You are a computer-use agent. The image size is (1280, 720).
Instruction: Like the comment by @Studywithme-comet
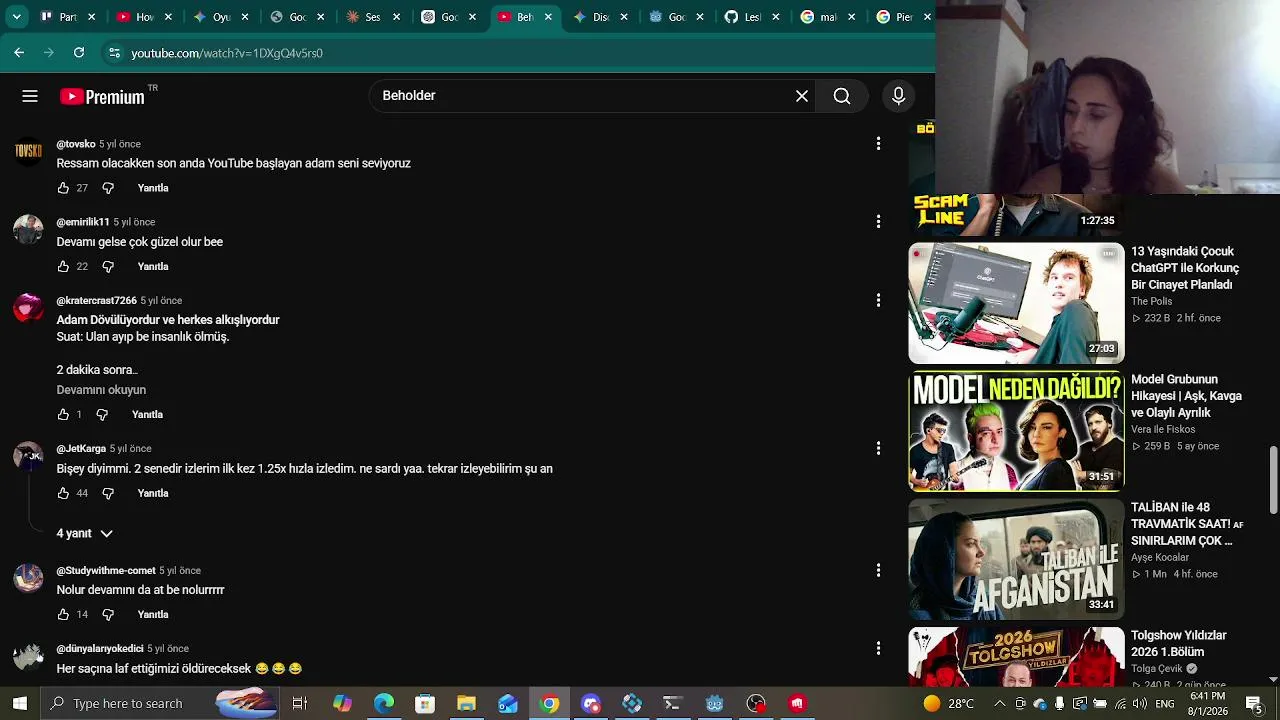pyautogui.click(x=63, y=615)
